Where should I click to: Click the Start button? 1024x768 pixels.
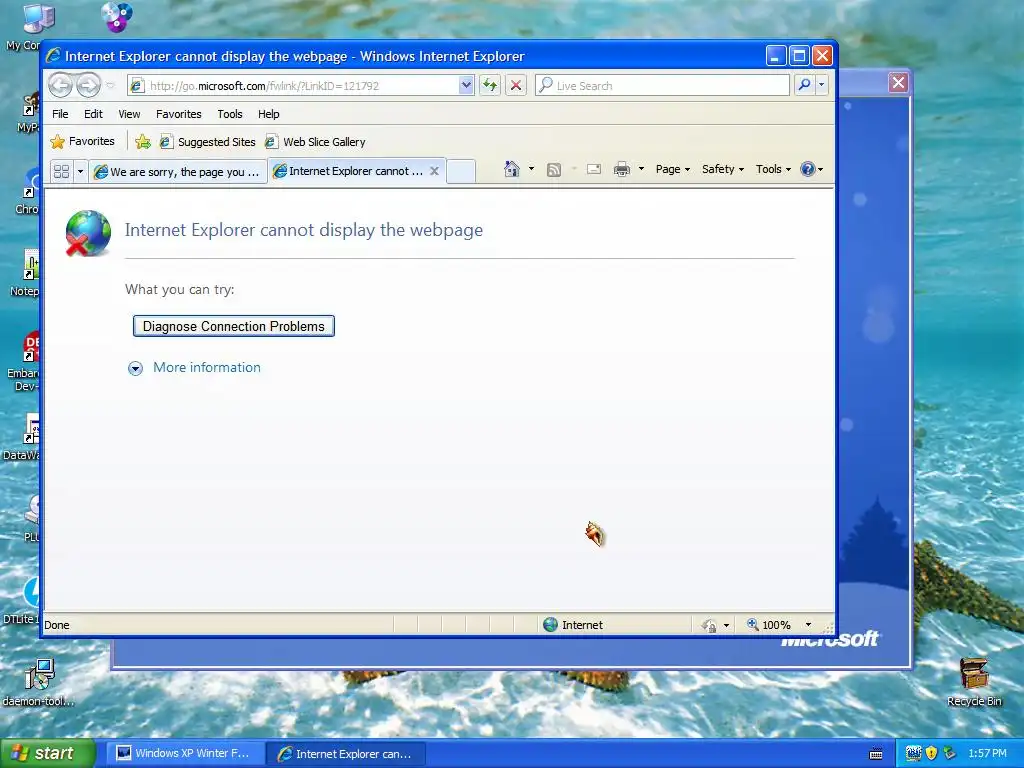[47, 753]
